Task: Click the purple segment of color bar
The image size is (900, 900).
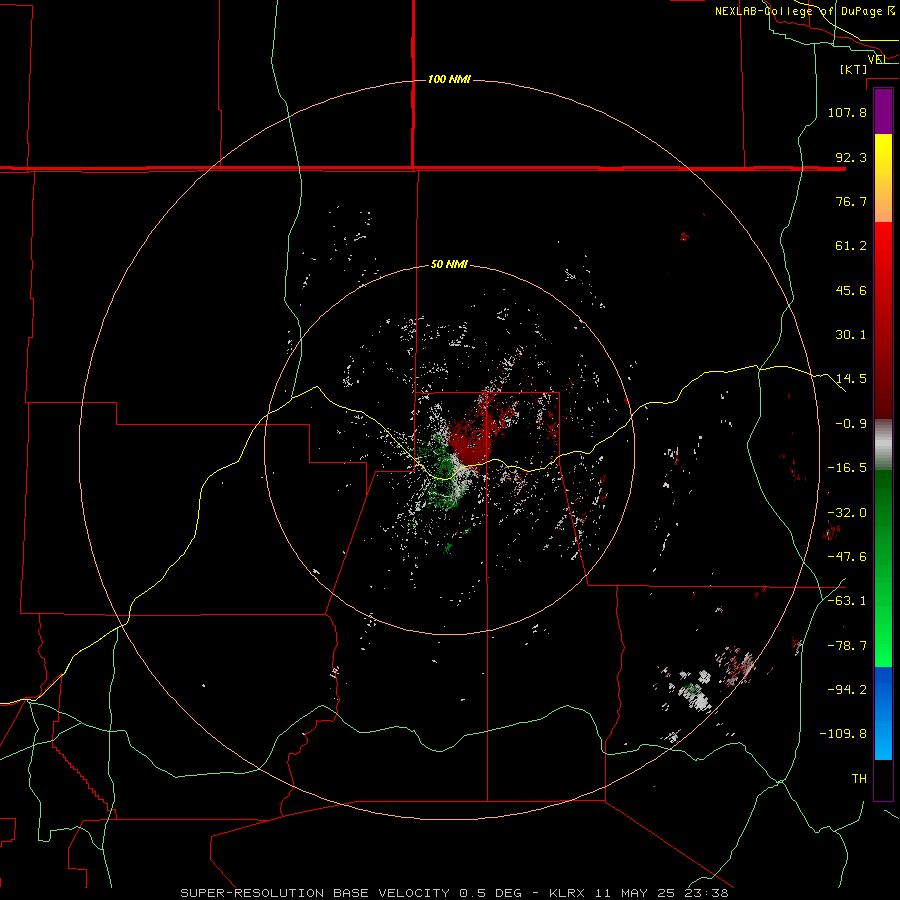Action: tap(883, 112)
